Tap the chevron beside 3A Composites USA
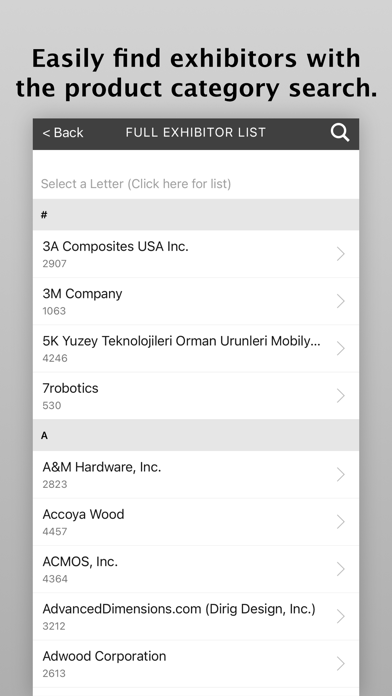The image size is (392, 696). tap(341, 254)
